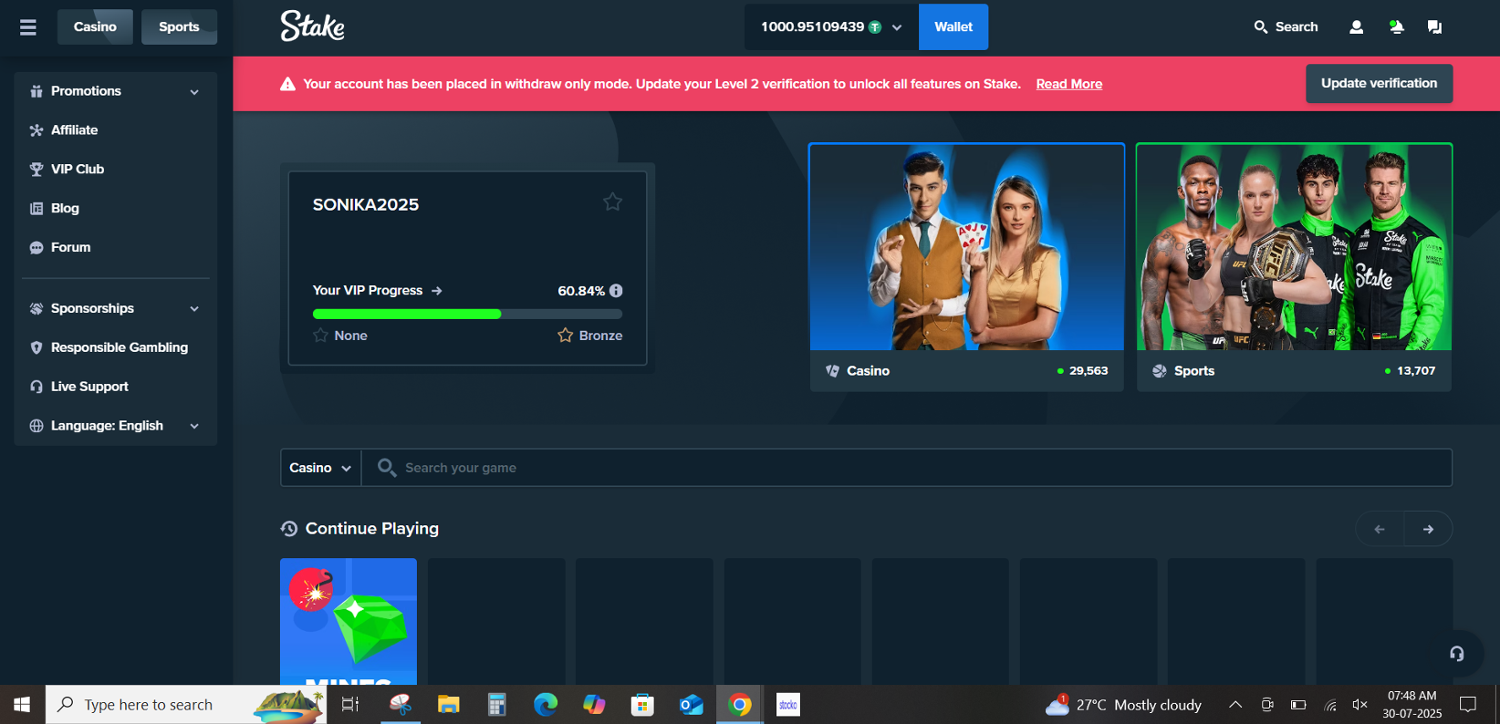Image resolution: width=1500 pixels, height=724 pixels.
Task: Click the Update verification button
Action: click(1378, 84)
